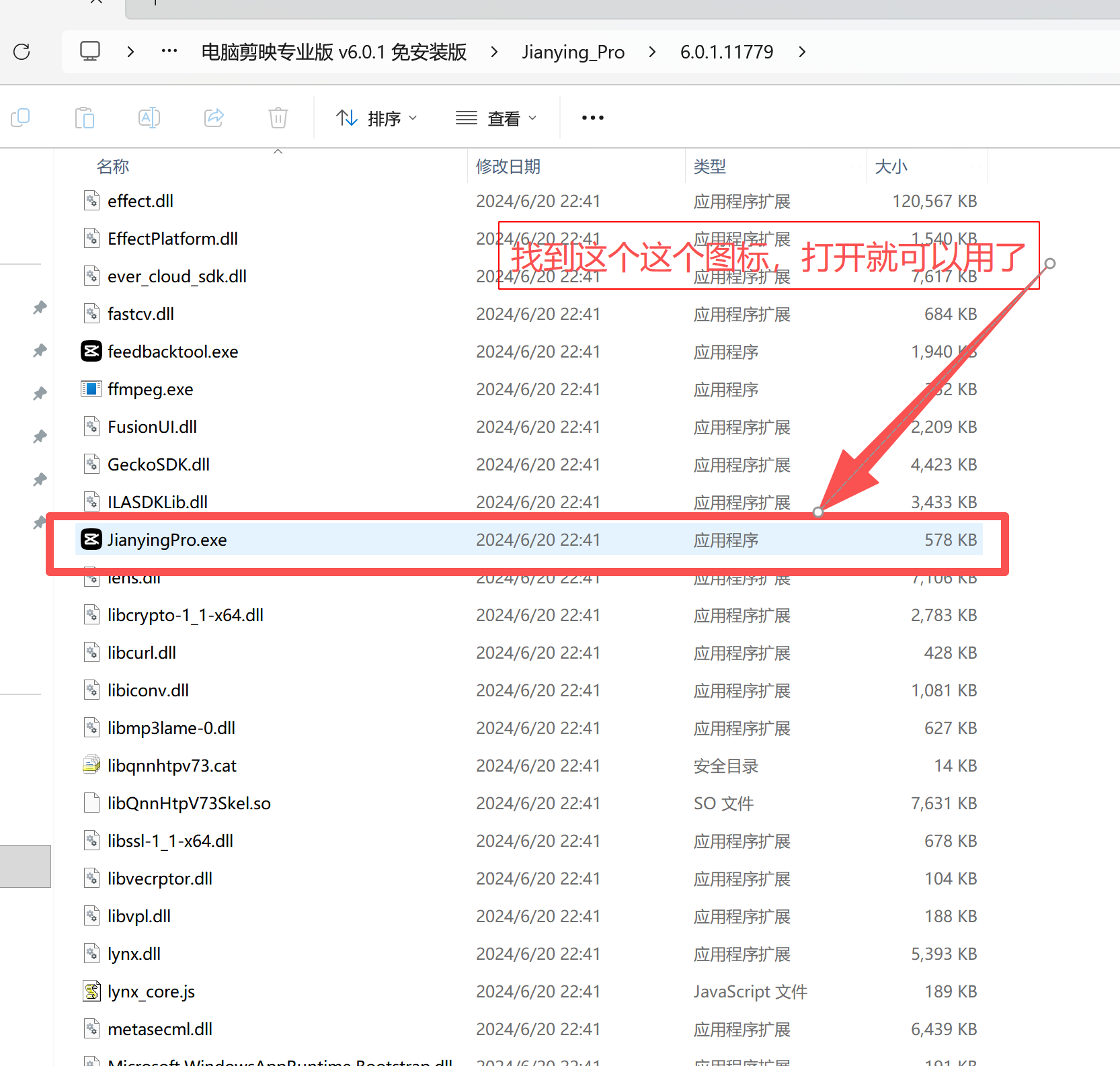Click the feedbacktool.exe app icon
Viewport: 1120px width, 1066px height.
(91, 351)
